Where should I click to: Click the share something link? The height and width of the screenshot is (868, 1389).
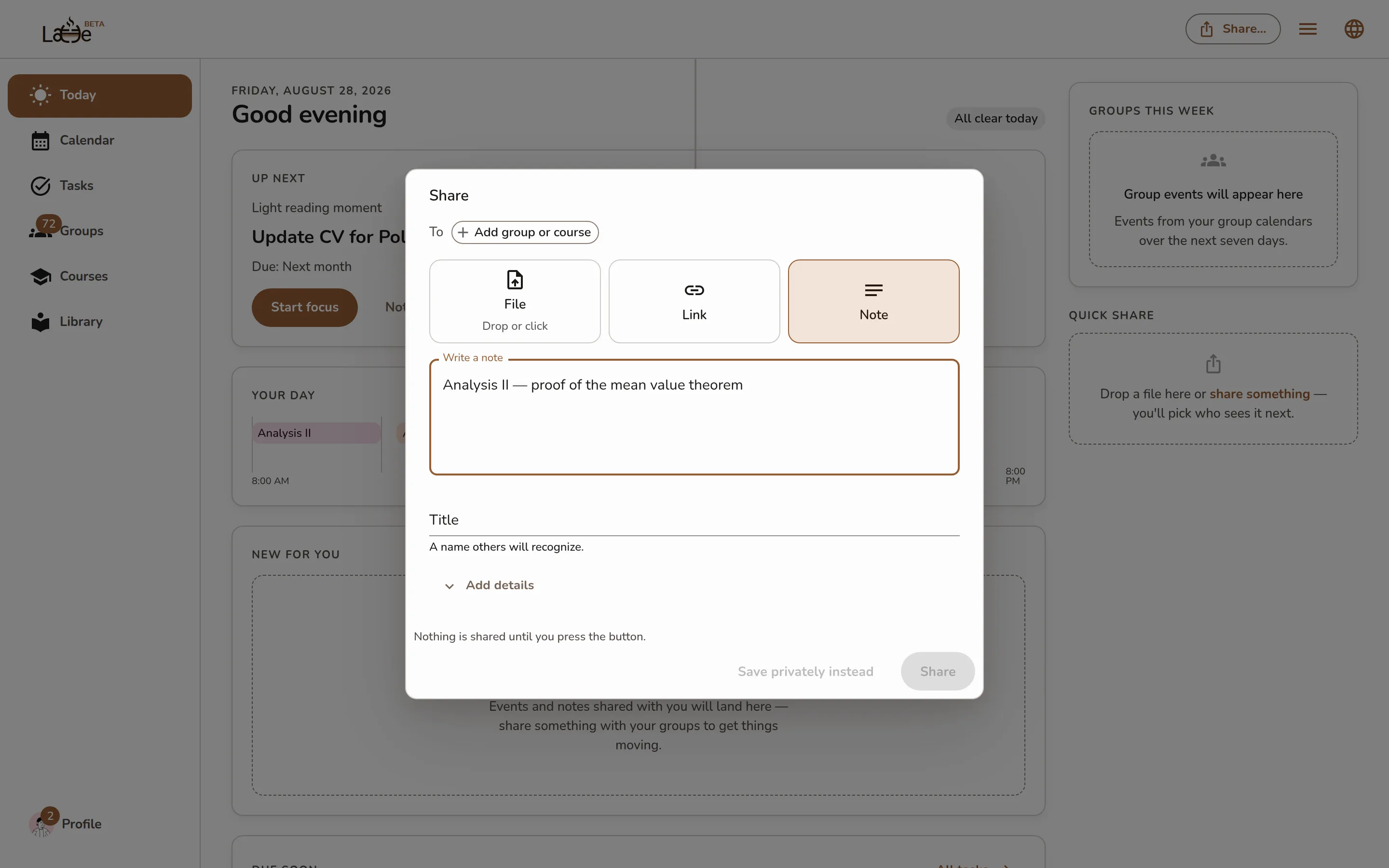point(1259,394)
